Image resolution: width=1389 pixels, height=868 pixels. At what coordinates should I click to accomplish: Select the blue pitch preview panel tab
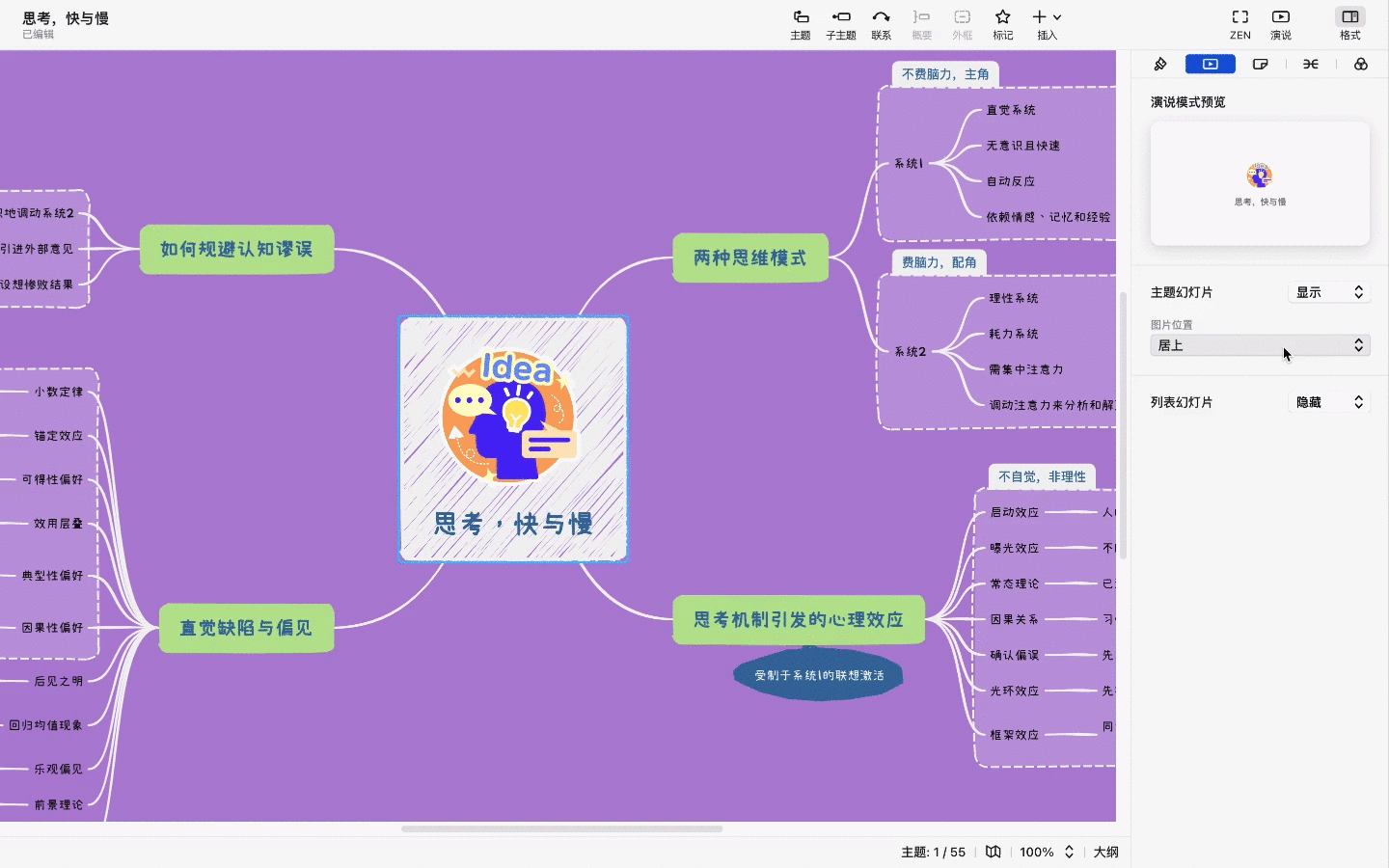coord(1211,64)
